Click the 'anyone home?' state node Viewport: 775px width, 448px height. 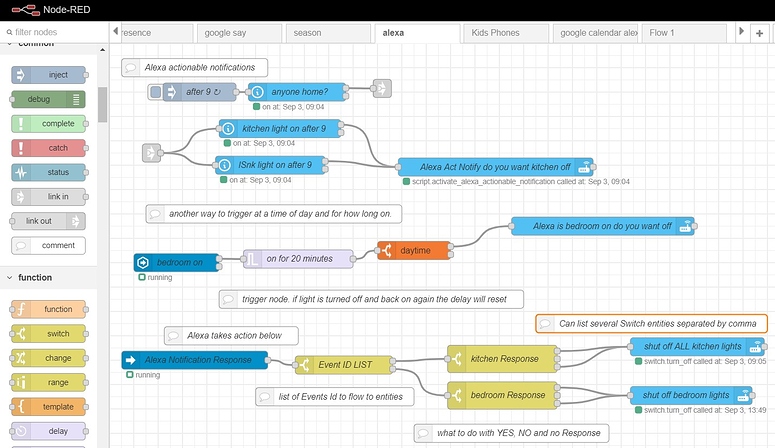coord(299,91)
